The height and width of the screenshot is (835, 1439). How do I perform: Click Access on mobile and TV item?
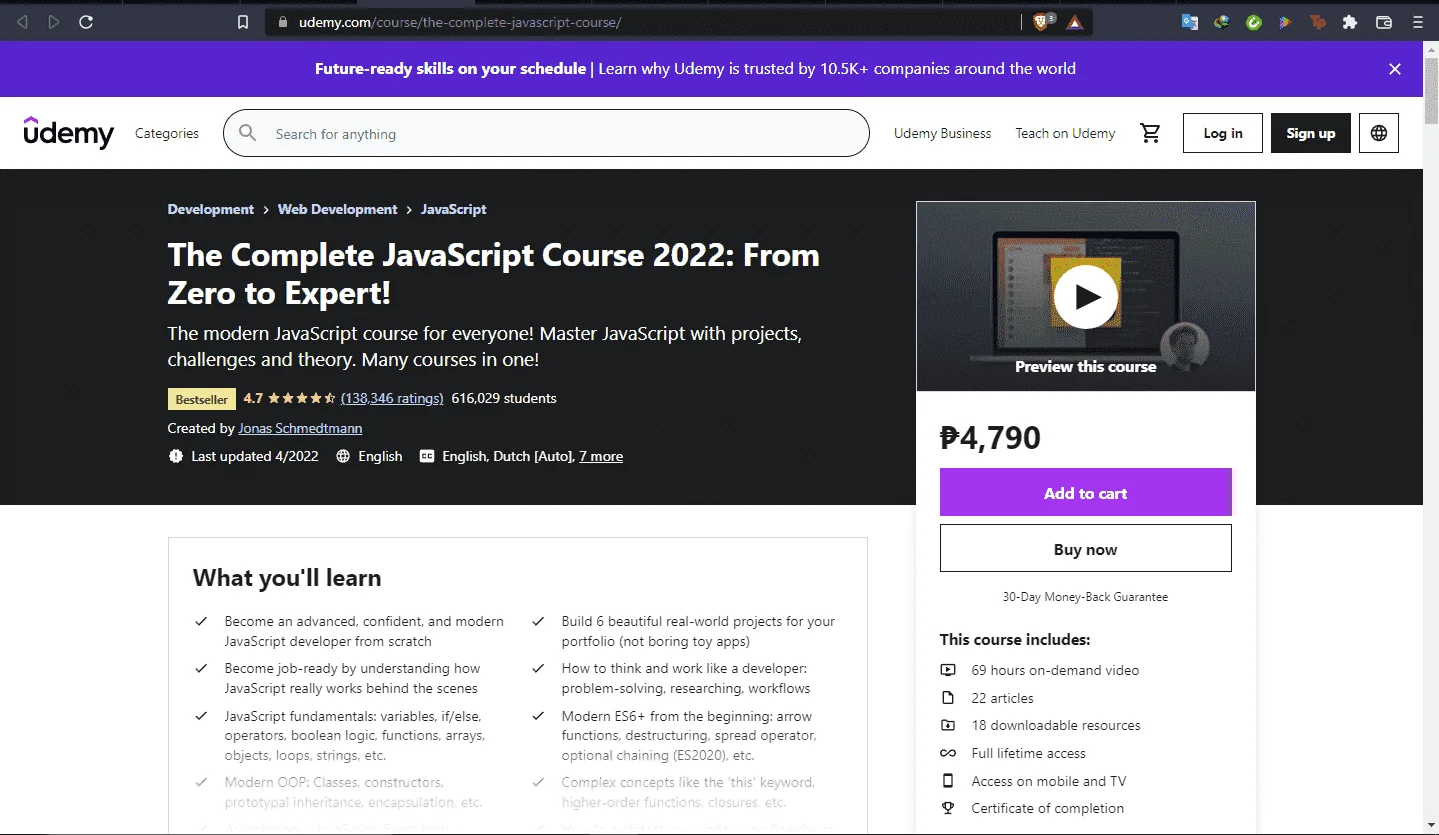tap(1048, 781)
